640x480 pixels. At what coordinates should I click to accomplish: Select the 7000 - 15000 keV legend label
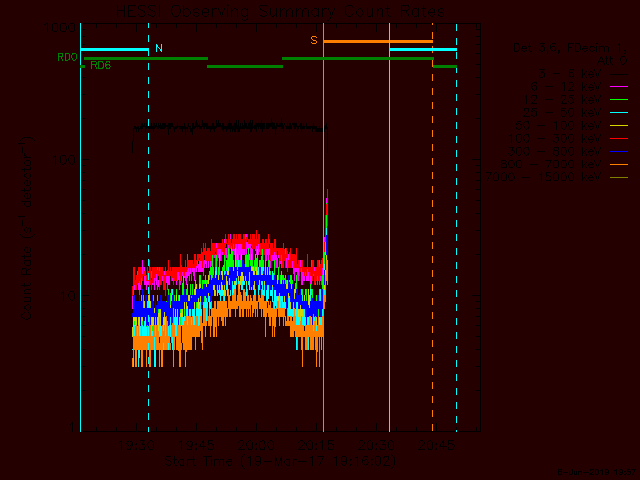click(543, 178)
